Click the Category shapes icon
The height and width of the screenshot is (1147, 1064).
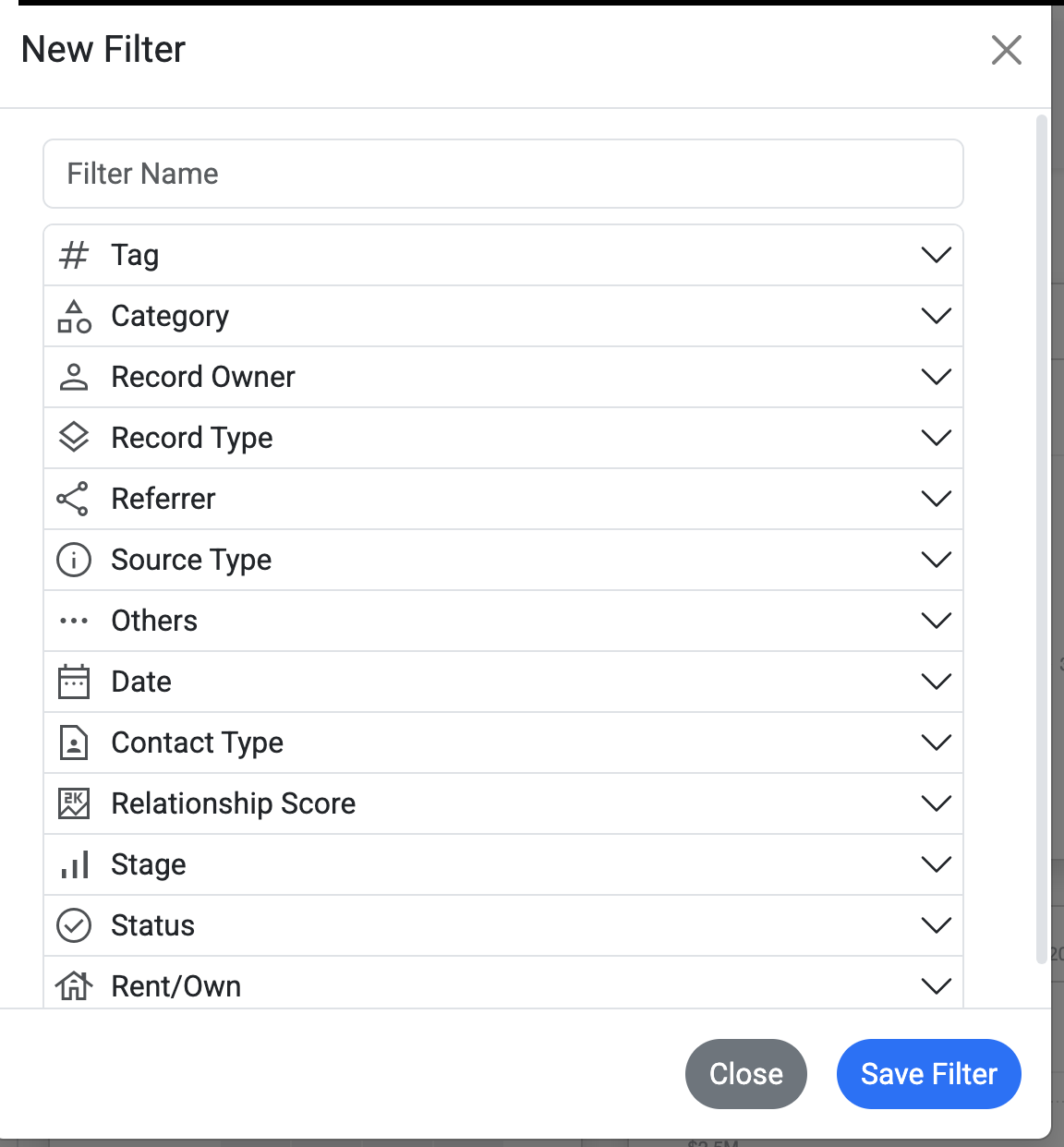tap(74, 316)
